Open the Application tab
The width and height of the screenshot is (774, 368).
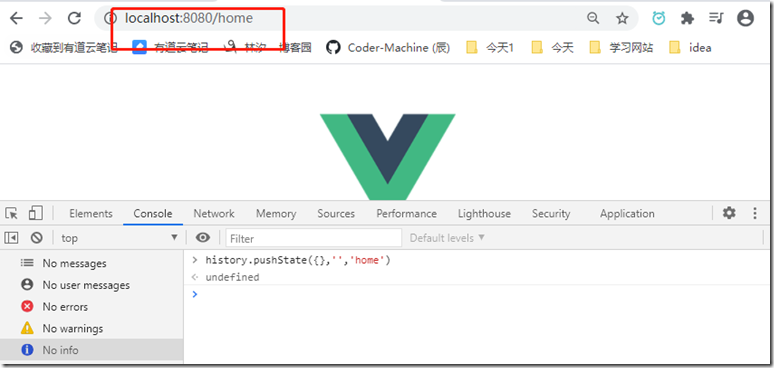tap(627, 214)
